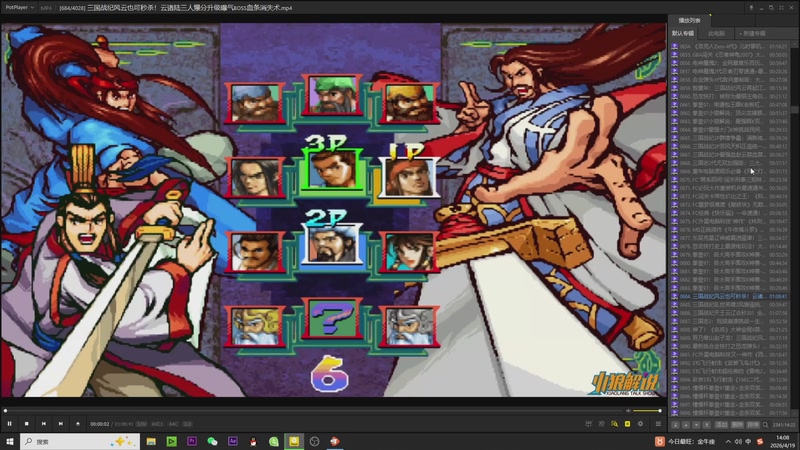Move selected playlist item up
This screenshot has width=800, height=450.
tap(686, 424)
